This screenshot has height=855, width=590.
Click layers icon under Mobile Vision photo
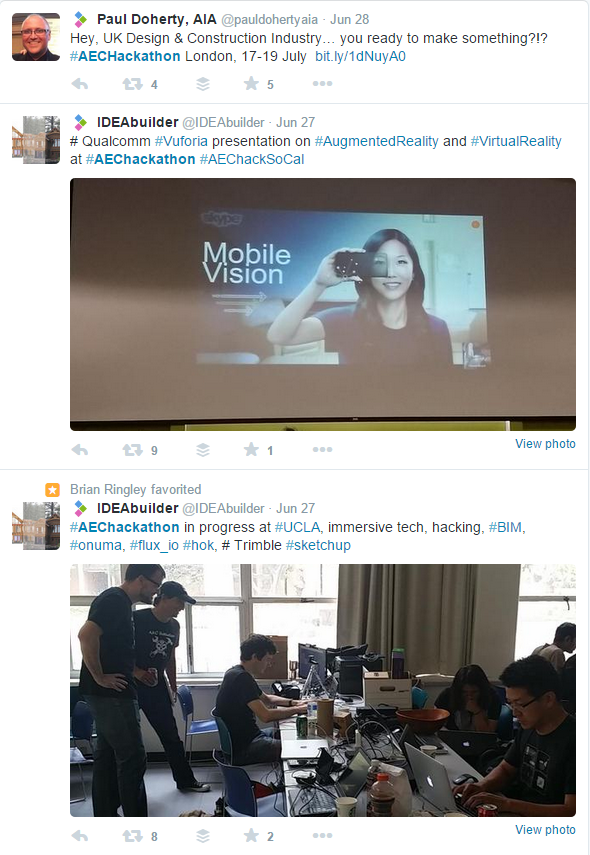(x=203, y=450)
